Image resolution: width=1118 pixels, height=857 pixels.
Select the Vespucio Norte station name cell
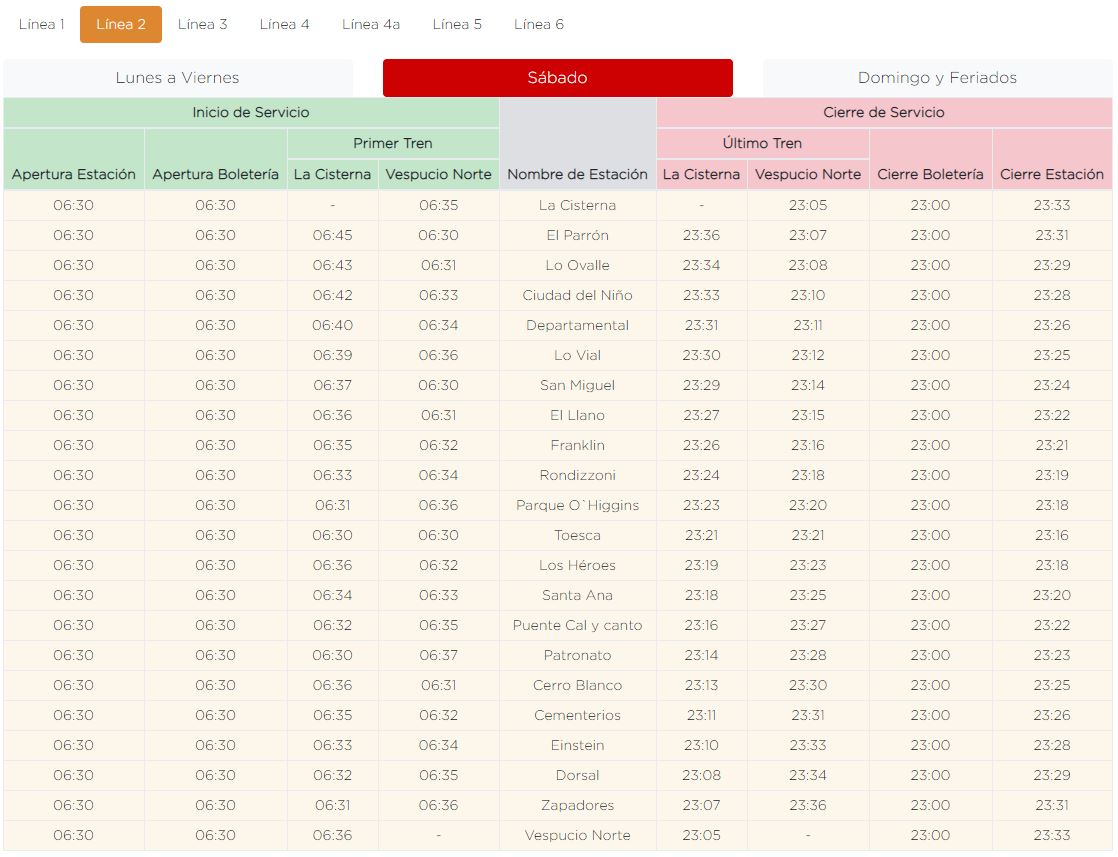click(x=578, y=835)
